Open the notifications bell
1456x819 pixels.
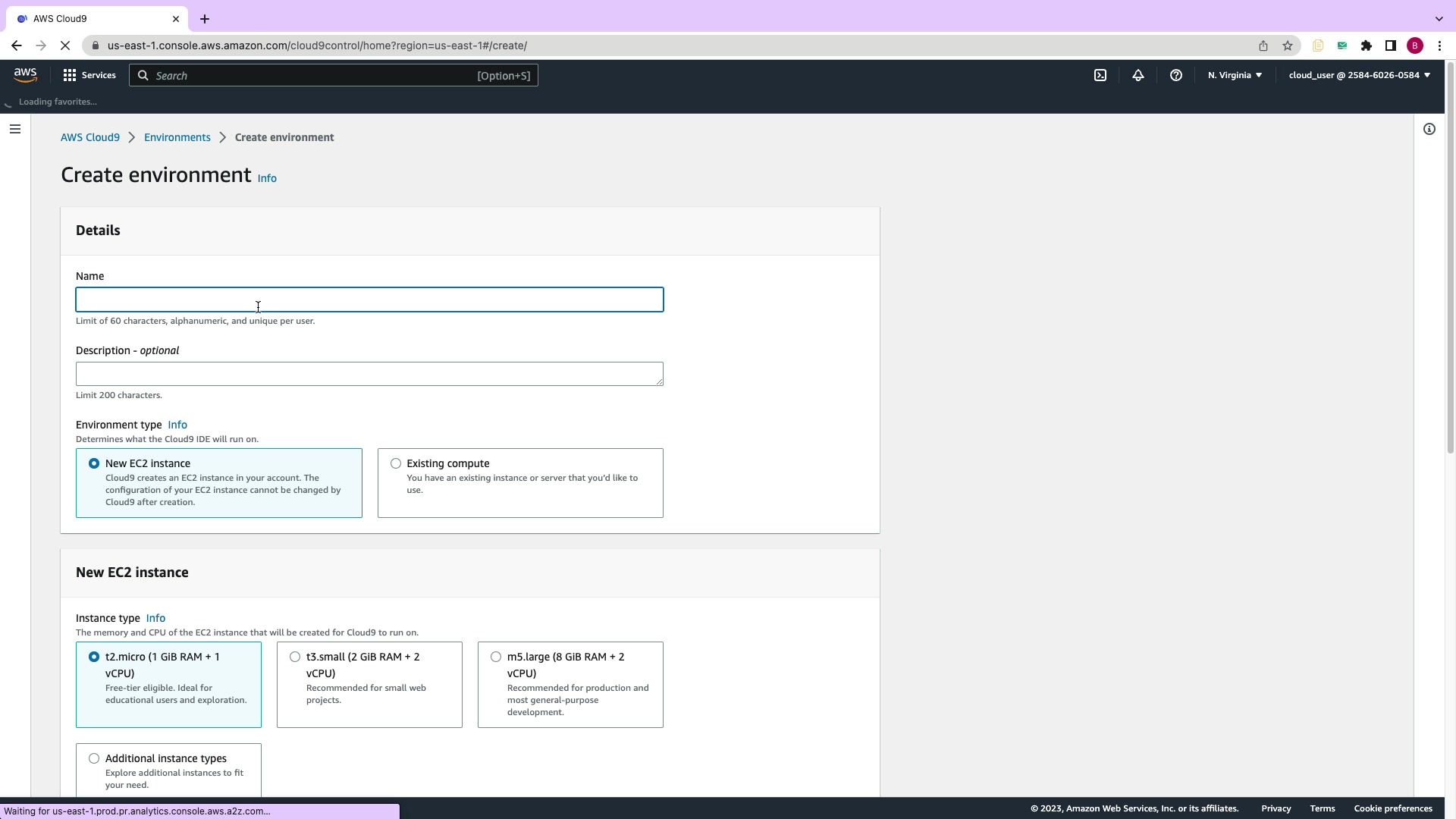coord(1138,75)
